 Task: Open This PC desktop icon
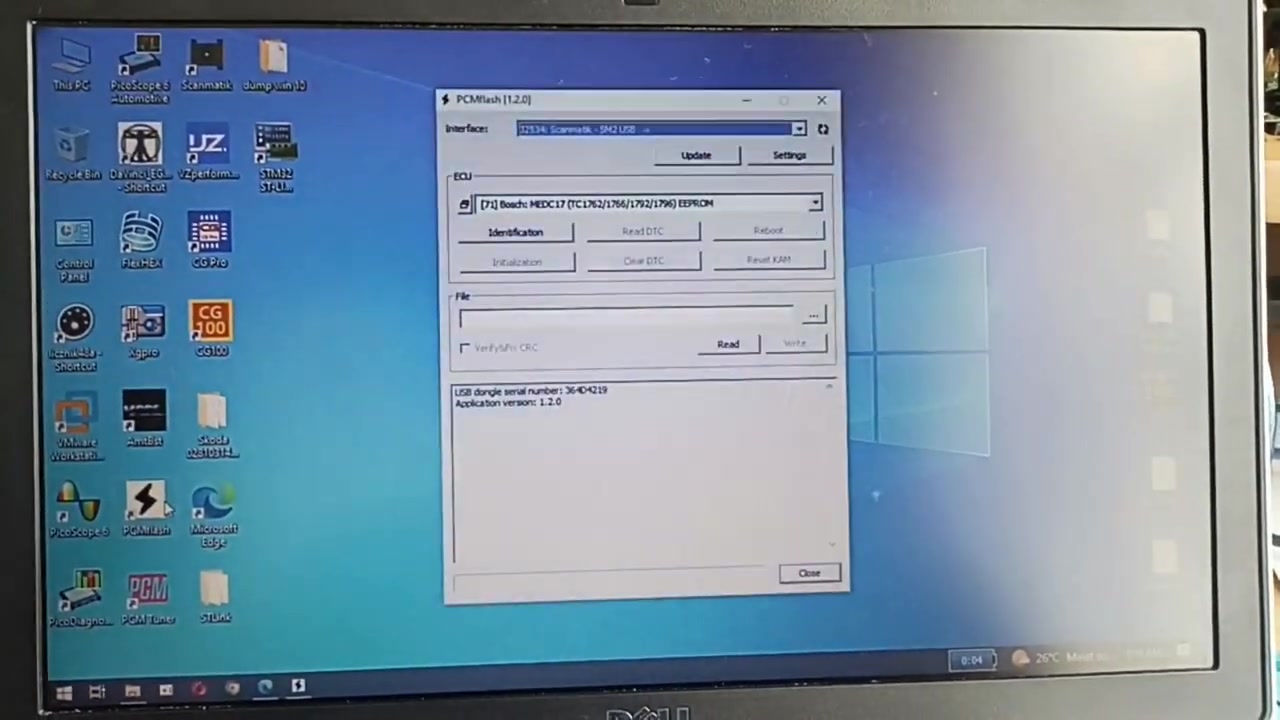pos(72,66)
